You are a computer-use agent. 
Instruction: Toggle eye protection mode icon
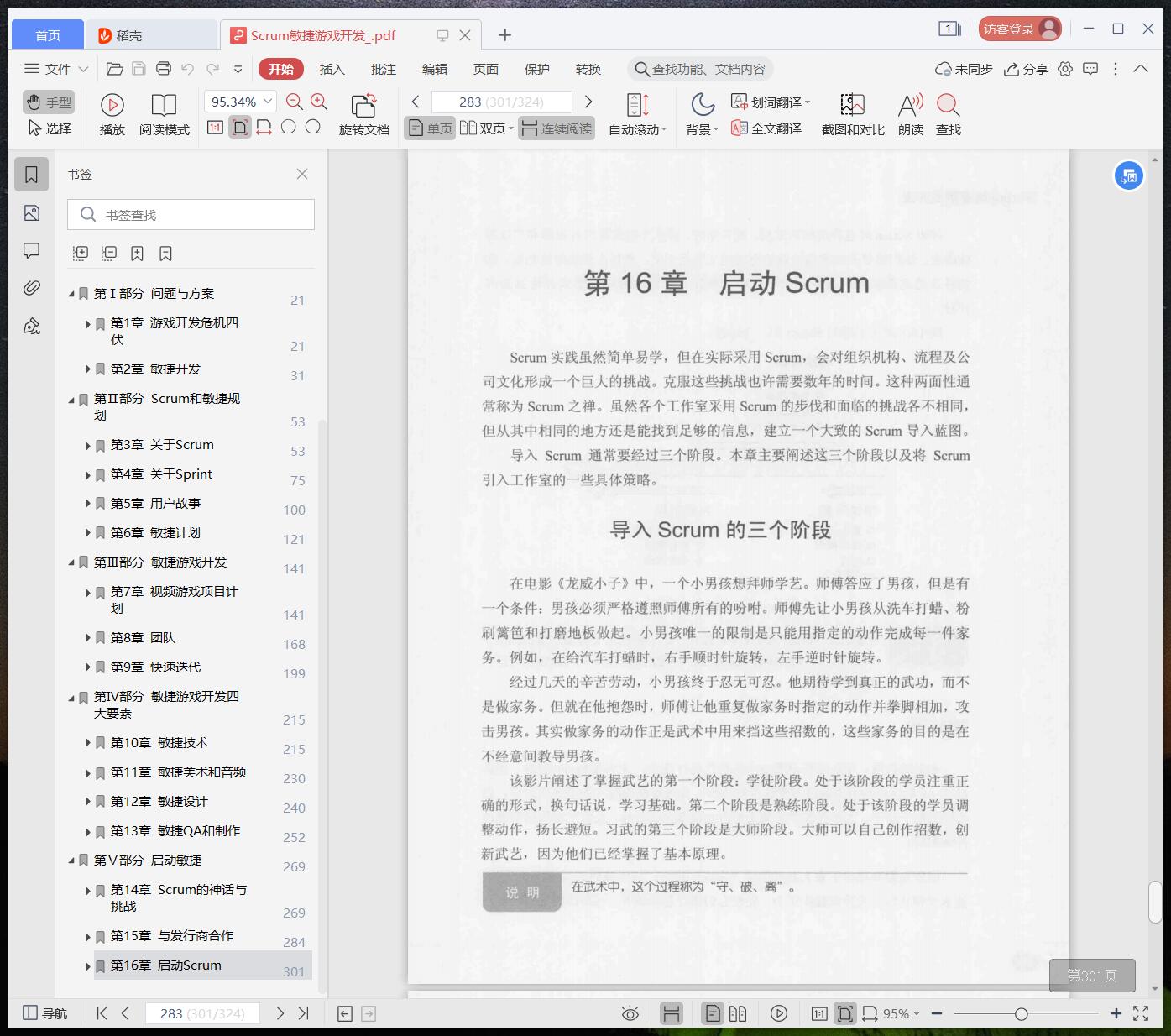pos(630,1013)
